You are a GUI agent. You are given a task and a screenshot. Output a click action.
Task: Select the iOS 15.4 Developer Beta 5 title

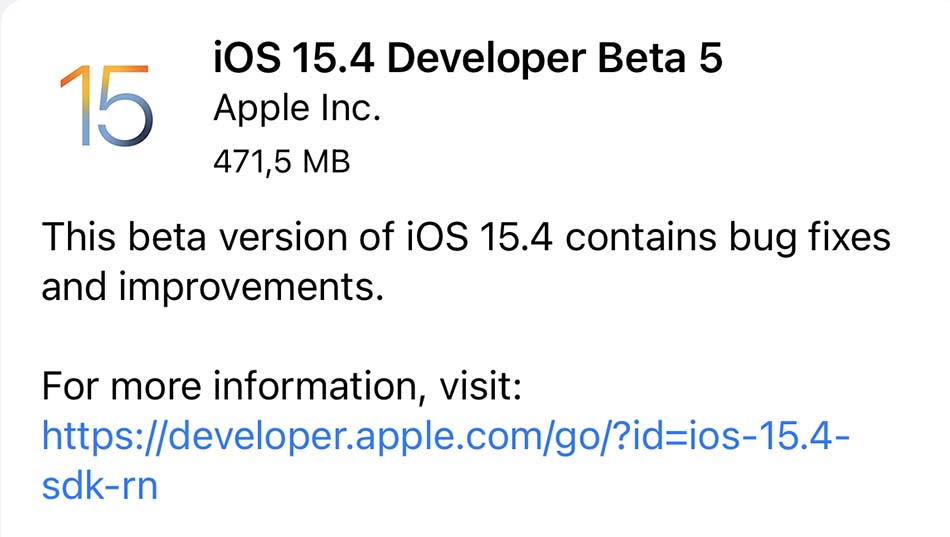click(x=468, y=58)
